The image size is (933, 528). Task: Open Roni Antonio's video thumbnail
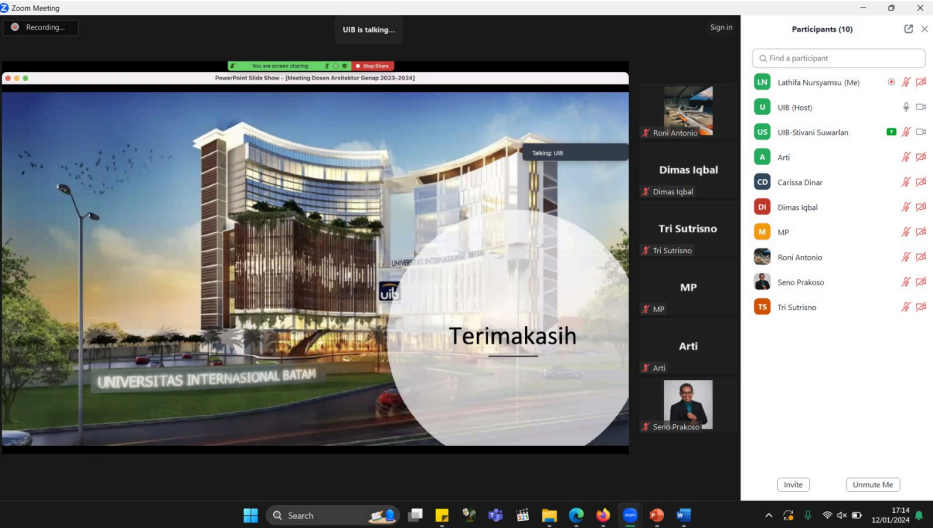[x=688, y=111]
